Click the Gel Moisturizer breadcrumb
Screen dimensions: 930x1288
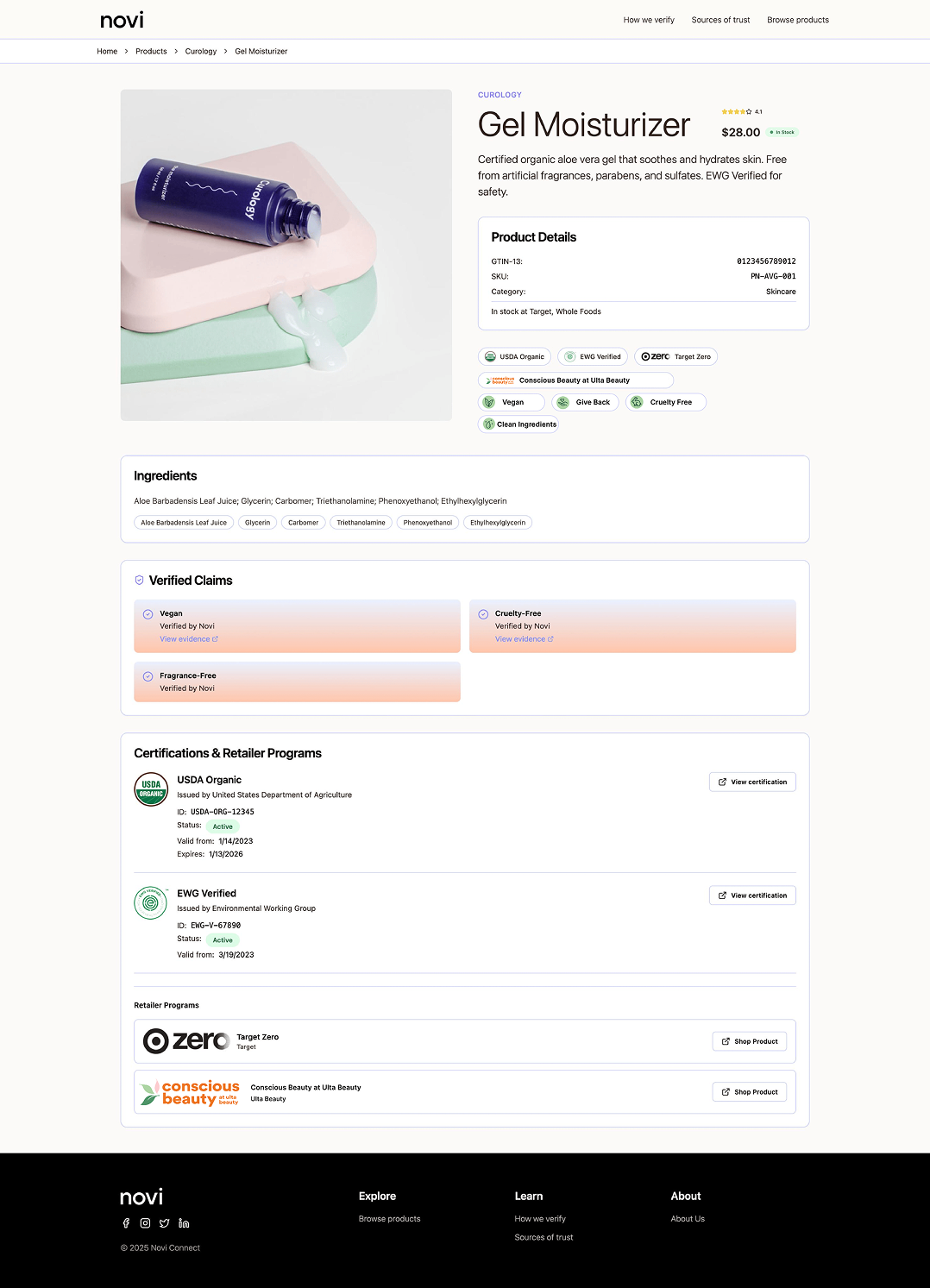(x=261, y=52)
